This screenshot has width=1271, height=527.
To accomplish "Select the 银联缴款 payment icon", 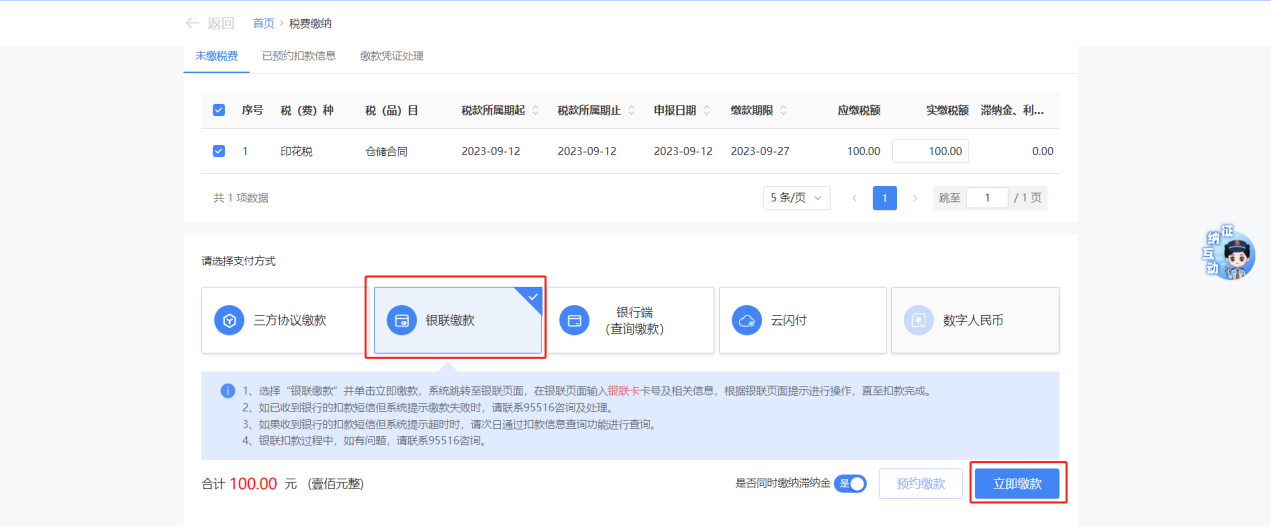I will [402, 321].
